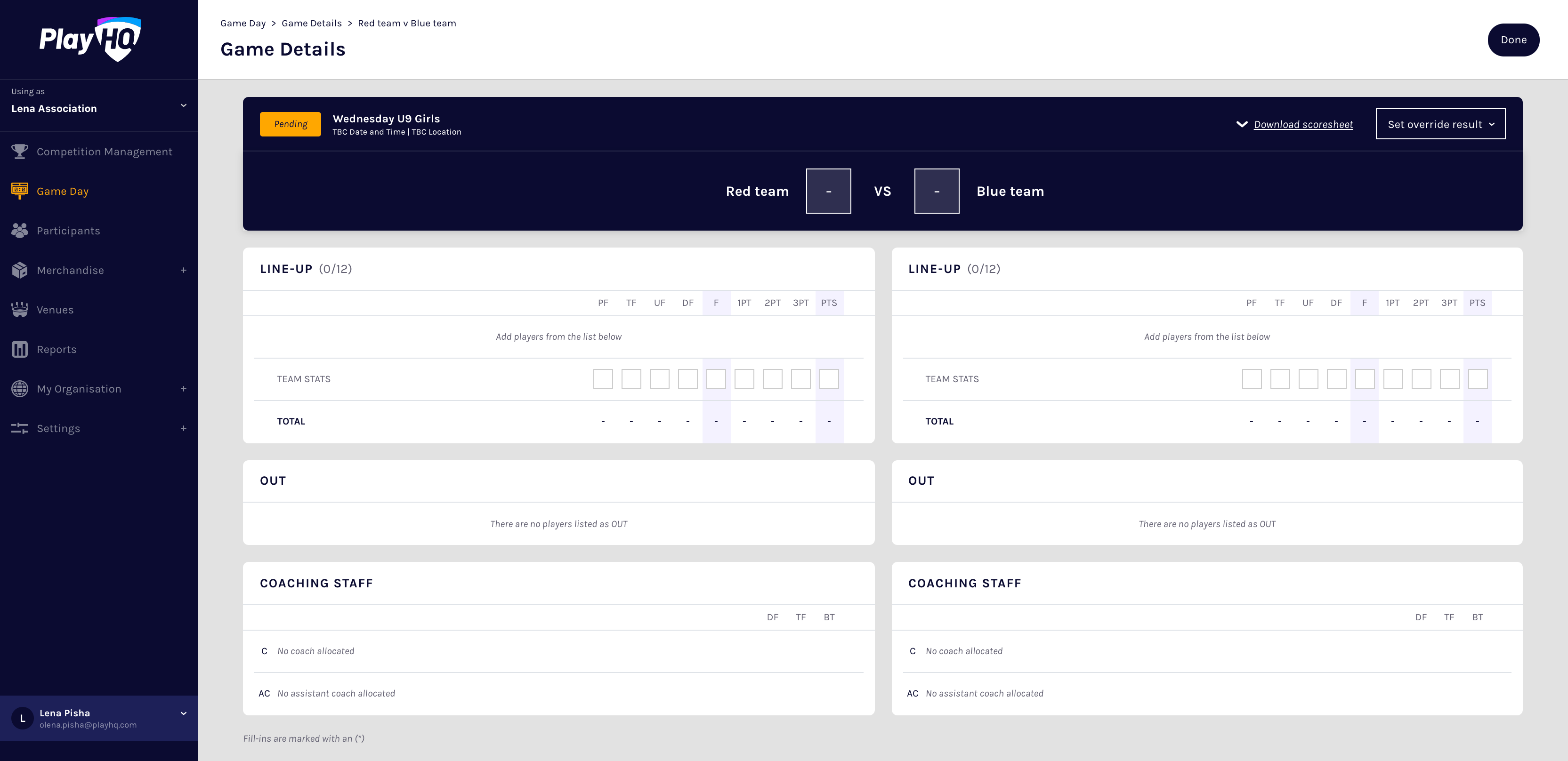Click the Participants people icon

(x=19, y=231)
